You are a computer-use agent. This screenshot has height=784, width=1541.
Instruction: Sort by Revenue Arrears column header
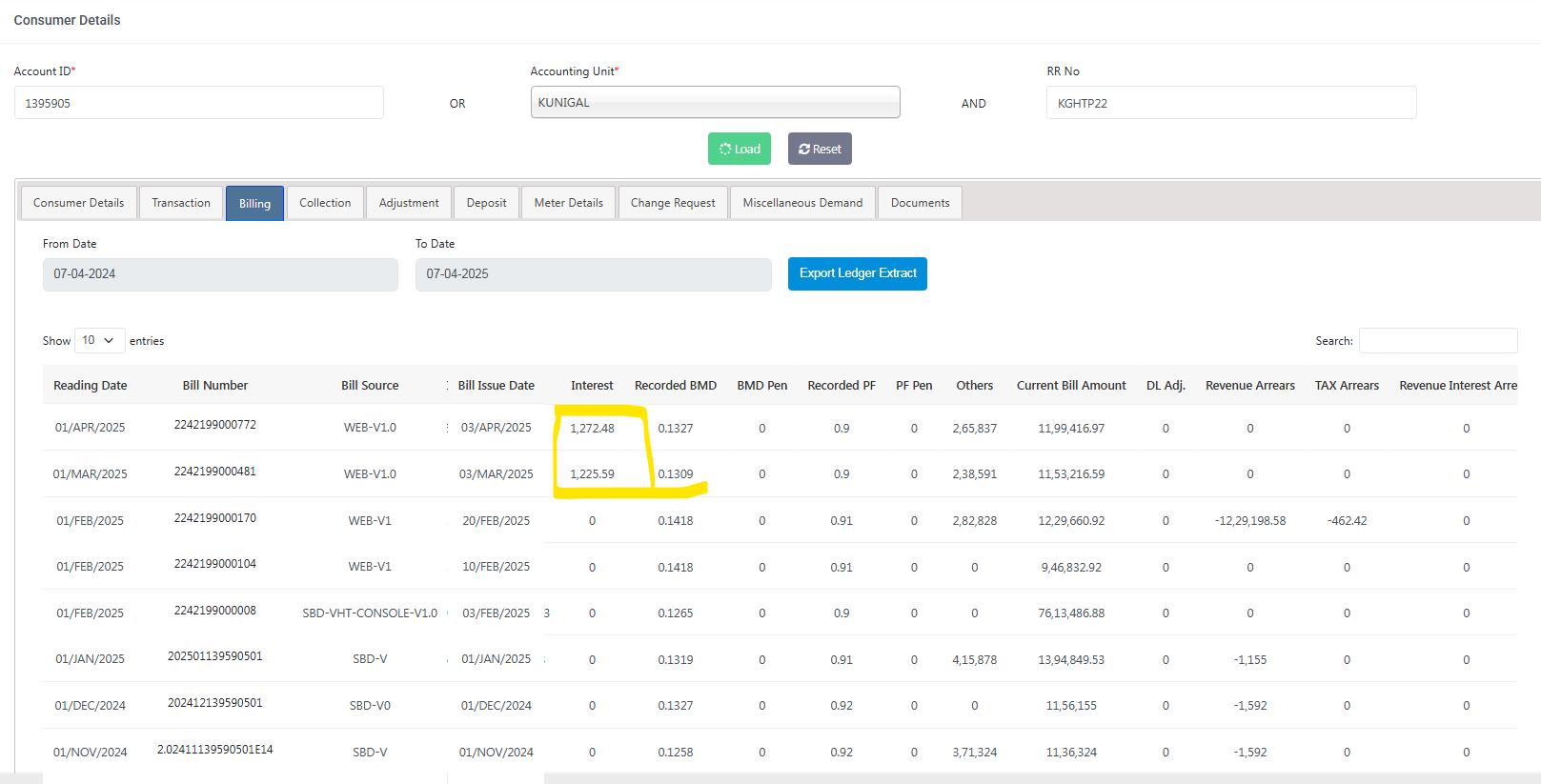[x=1250, y=386]
